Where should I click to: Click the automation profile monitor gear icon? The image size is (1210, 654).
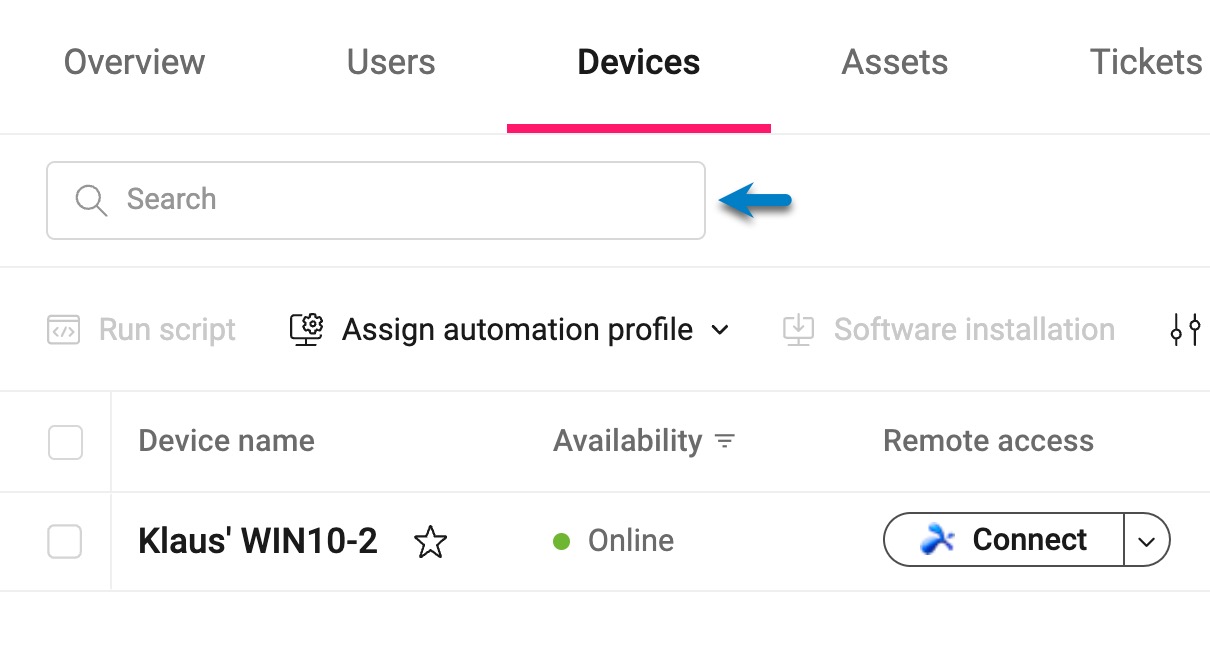click(x=306, y=329)
